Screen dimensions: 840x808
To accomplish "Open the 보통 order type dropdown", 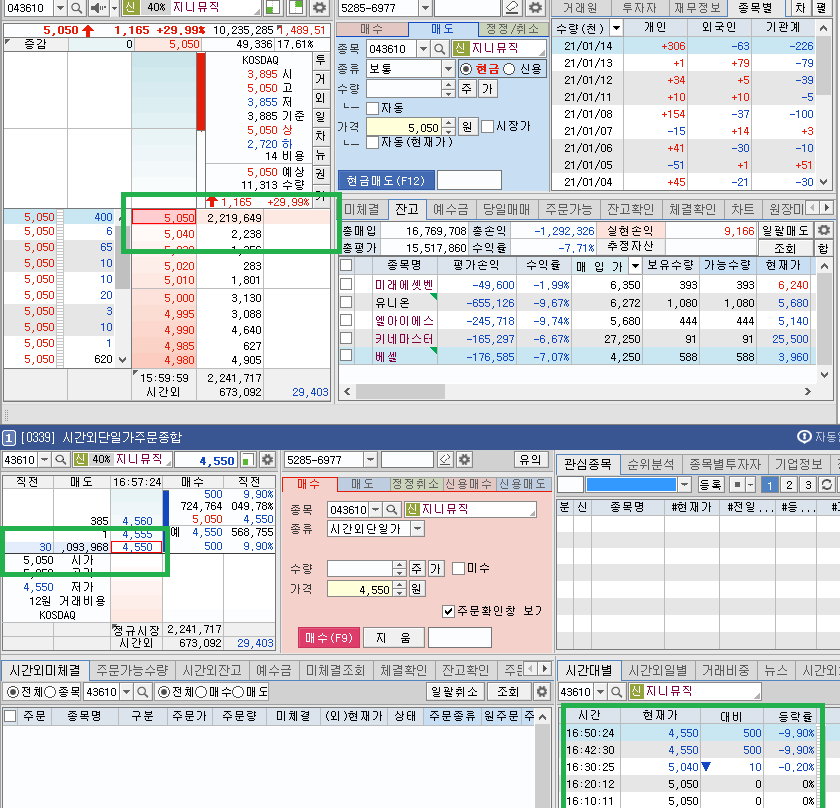I will [x=448, y=68].
